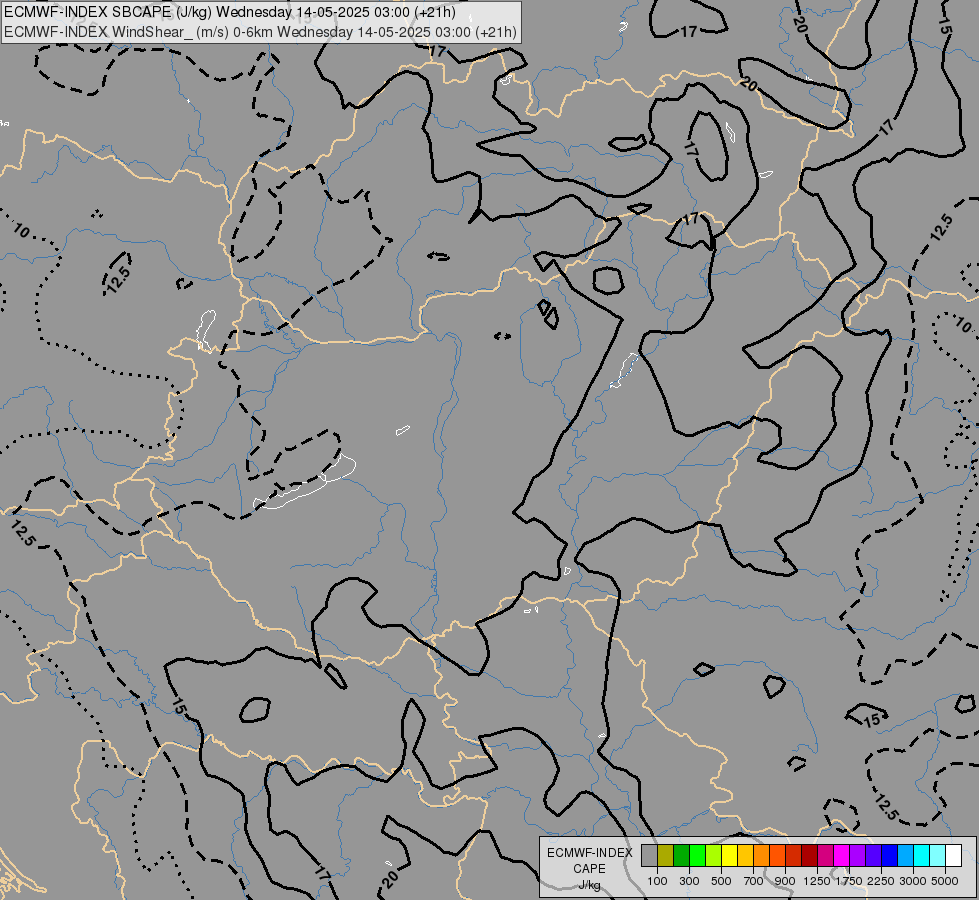Pick the purple legend swatch
979x900 pixels.
[x=858, y=855]
